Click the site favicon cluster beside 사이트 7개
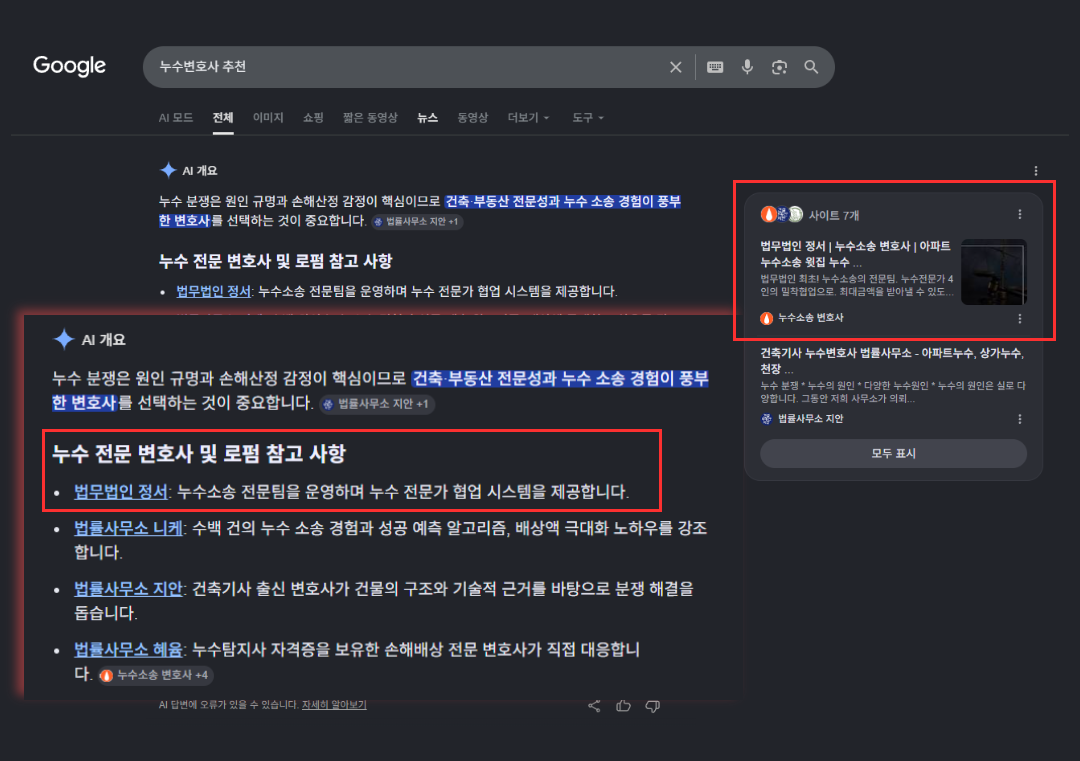The height and width of the screenshot is (761, 1080). click(x=782, y=215)
